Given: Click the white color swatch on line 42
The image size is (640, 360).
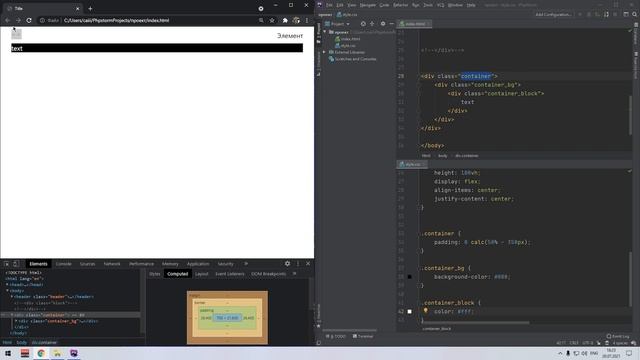Looking at the screenshot, I should (x=409, y=311).
